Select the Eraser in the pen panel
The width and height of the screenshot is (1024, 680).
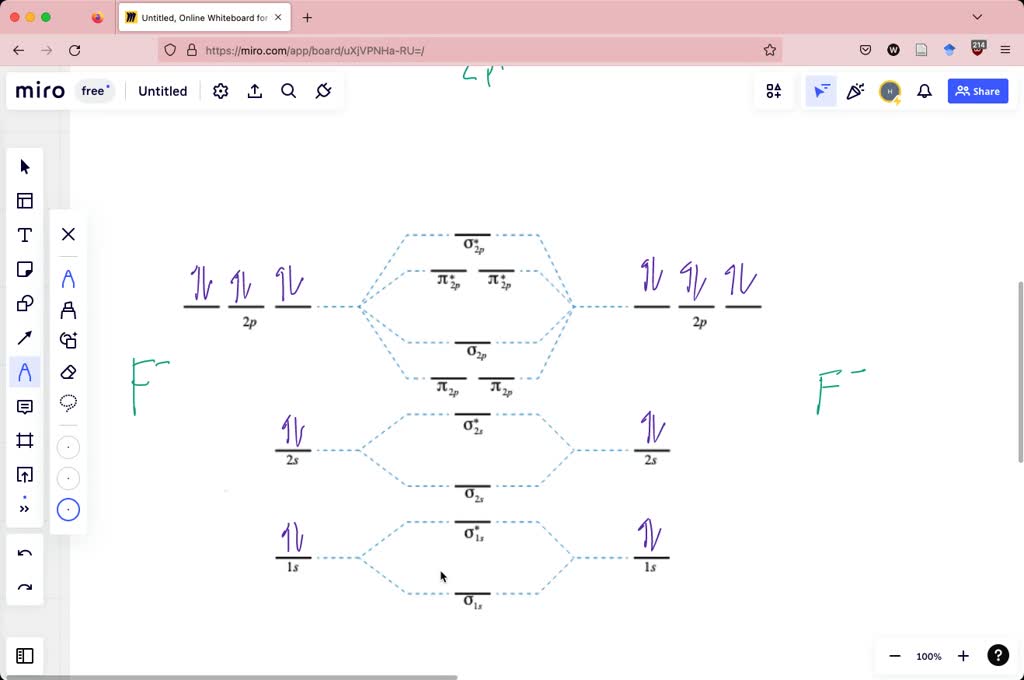(68, 372)
